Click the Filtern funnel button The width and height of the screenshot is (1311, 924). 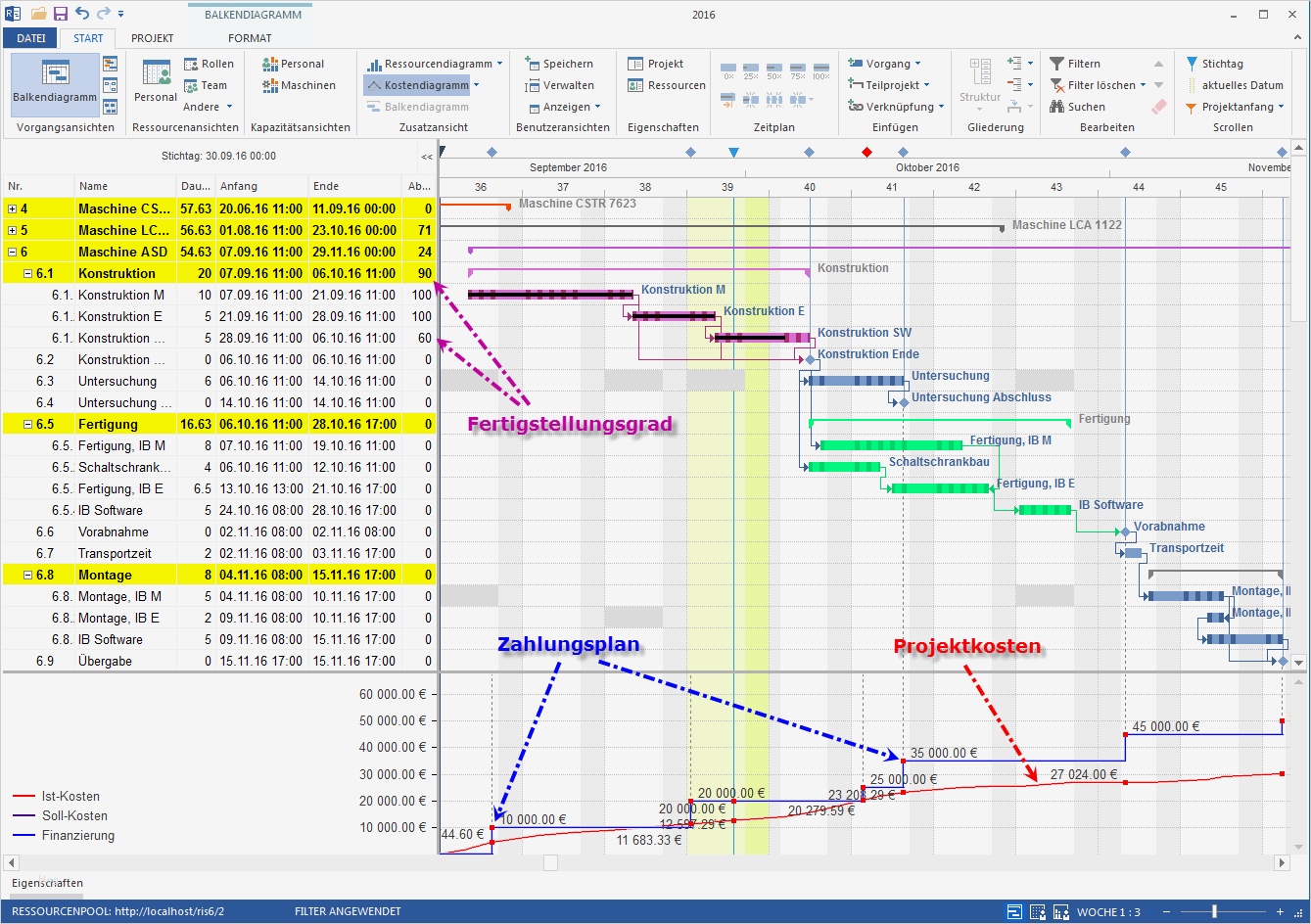(1075, 64)
